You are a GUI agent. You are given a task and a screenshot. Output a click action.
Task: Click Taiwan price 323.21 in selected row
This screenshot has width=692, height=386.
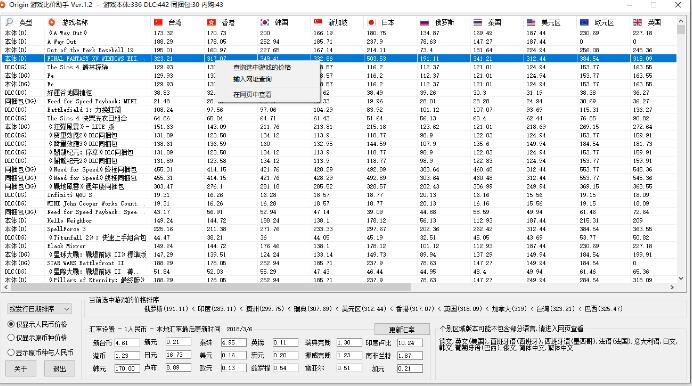tap(164, 58)
